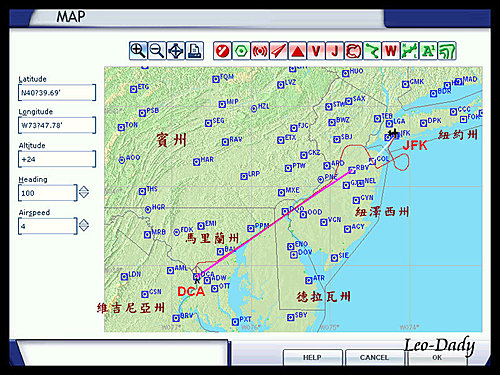Click the Latitude input field
Image resolution: width=500 pixels, height=375 pixels.
(57, 93)
